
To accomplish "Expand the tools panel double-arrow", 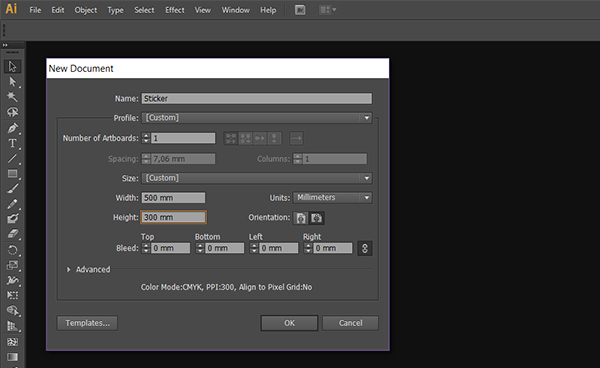I will [5, 45].
